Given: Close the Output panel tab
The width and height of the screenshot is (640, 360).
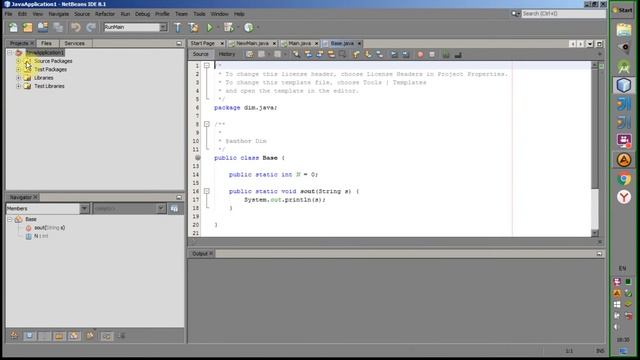Looking at the screenshot, I should [211, 254].
